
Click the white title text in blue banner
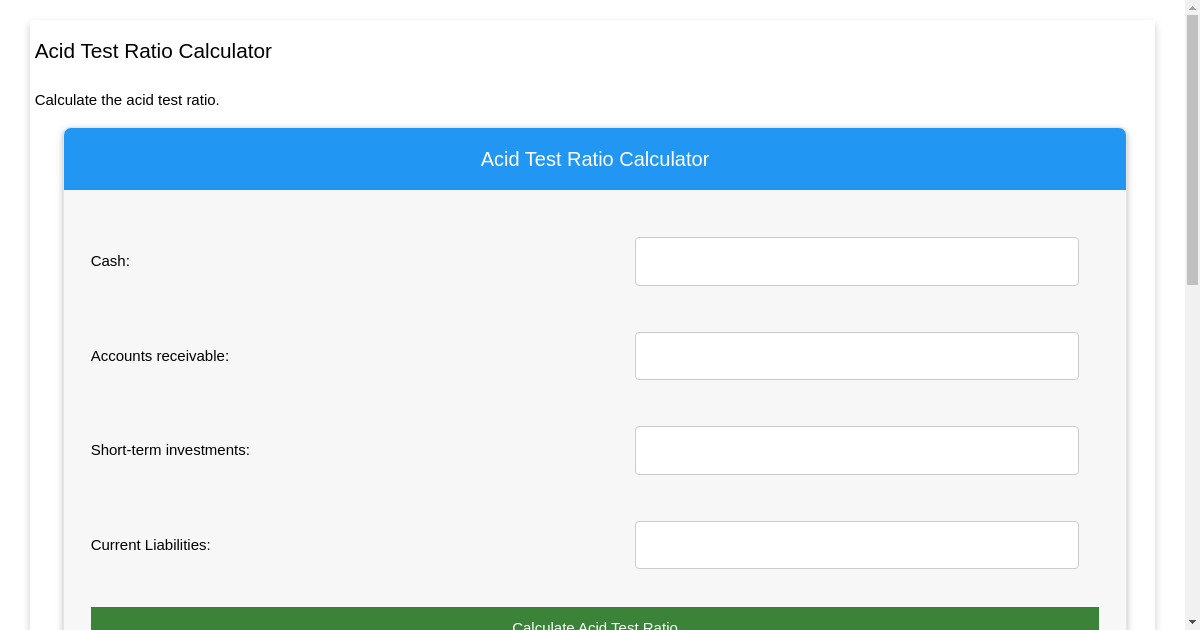pyautogui.click(x=594, y=159)
